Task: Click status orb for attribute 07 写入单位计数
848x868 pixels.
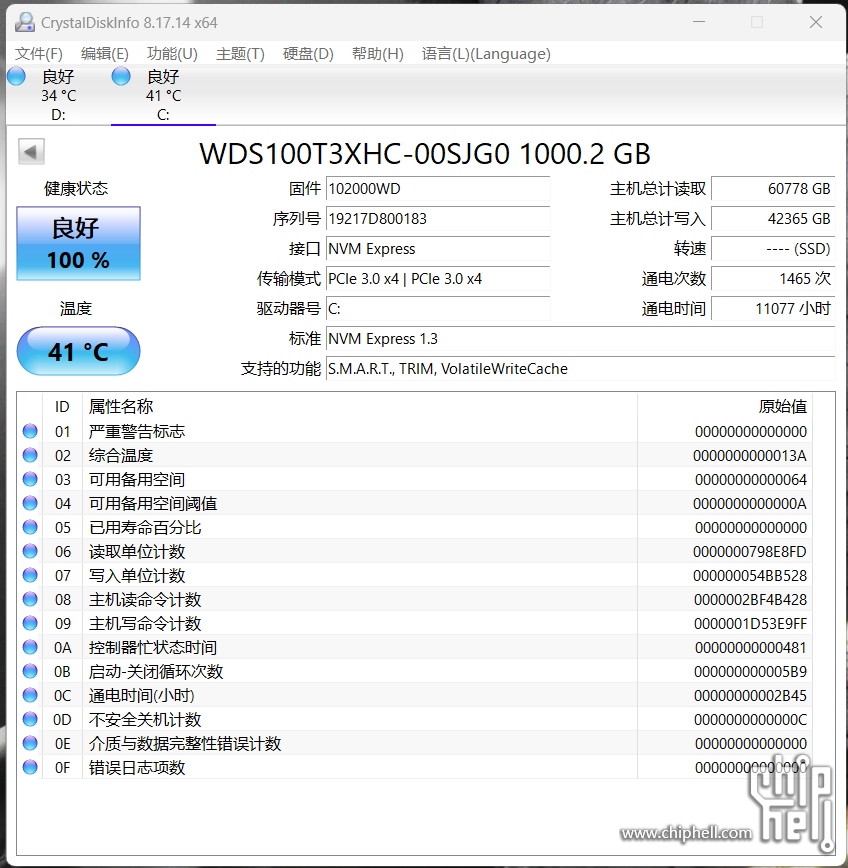Action: (x=30, y=575)
